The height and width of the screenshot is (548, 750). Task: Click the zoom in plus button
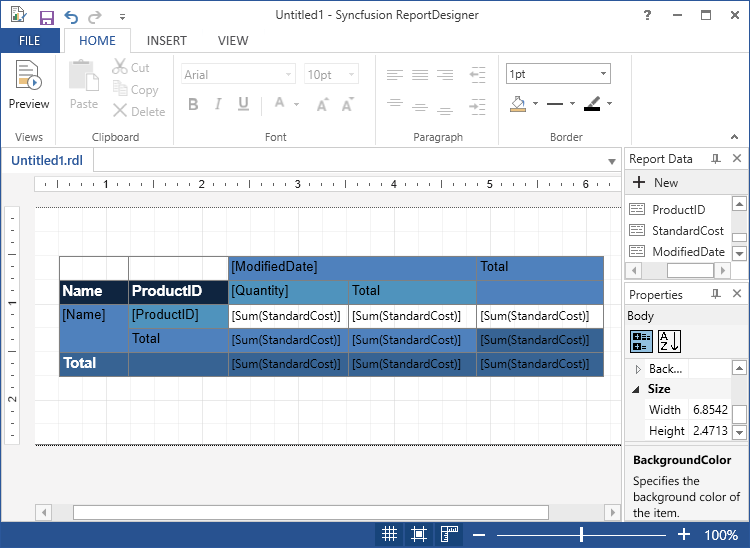pos(684,535)
